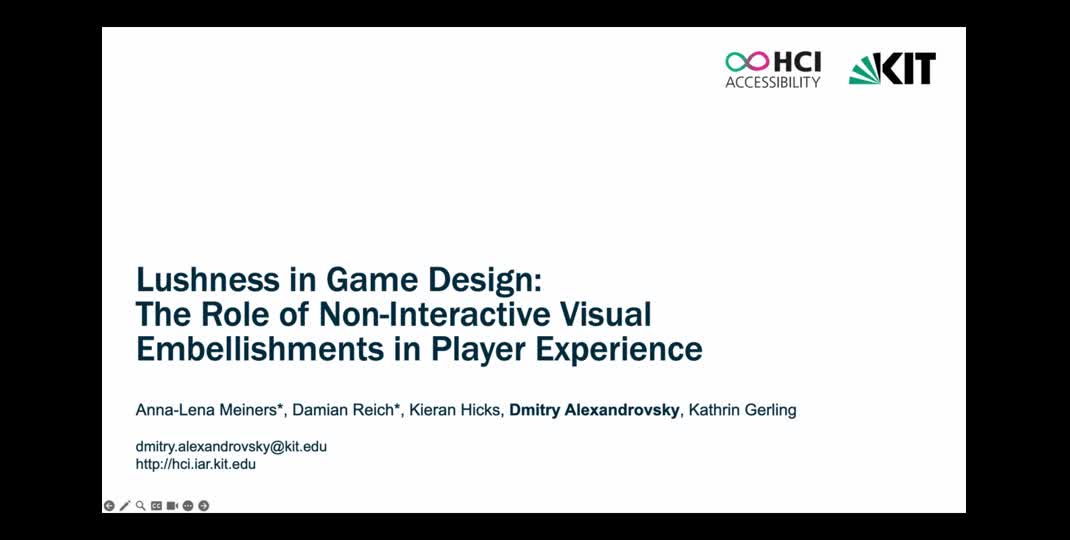The width and height of the screenshot is (1070, 540).
Task: Click the dmitry.alexandrovsky@kit.edu email address
Action: (x=231, y=447)
